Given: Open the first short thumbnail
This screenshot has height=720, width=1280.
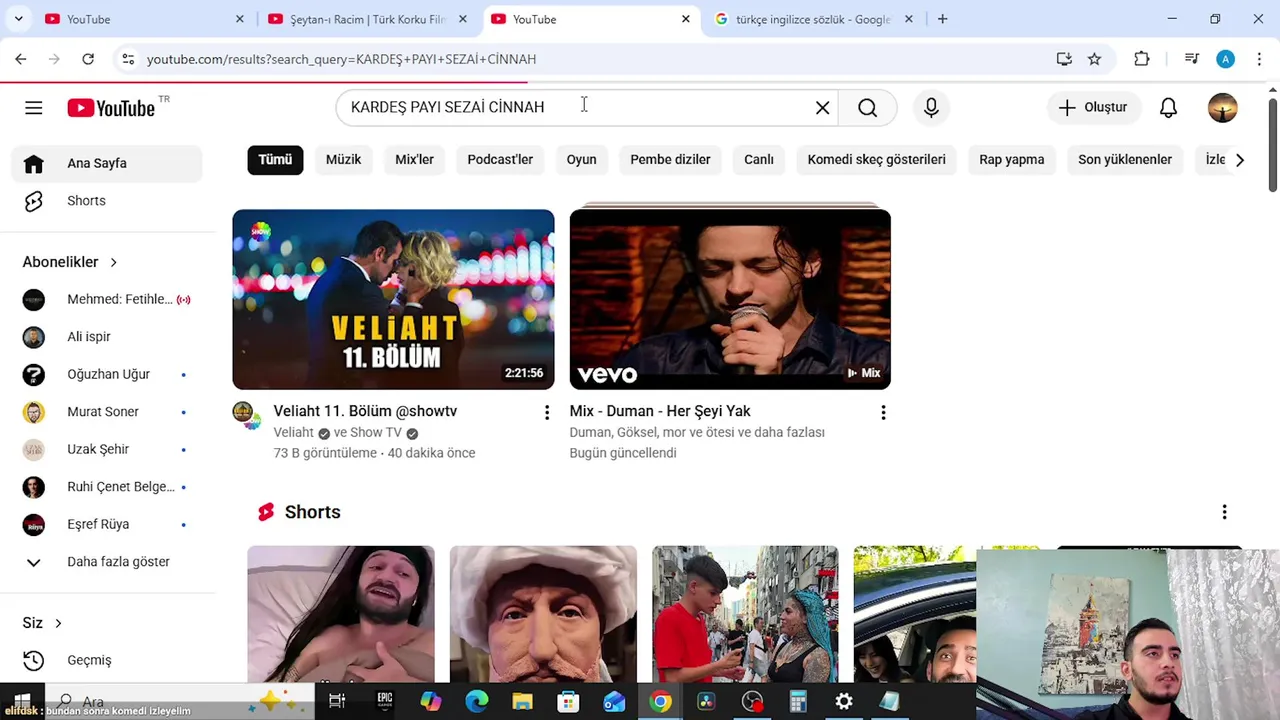Looking at the screenshot, I should (341, 614).
